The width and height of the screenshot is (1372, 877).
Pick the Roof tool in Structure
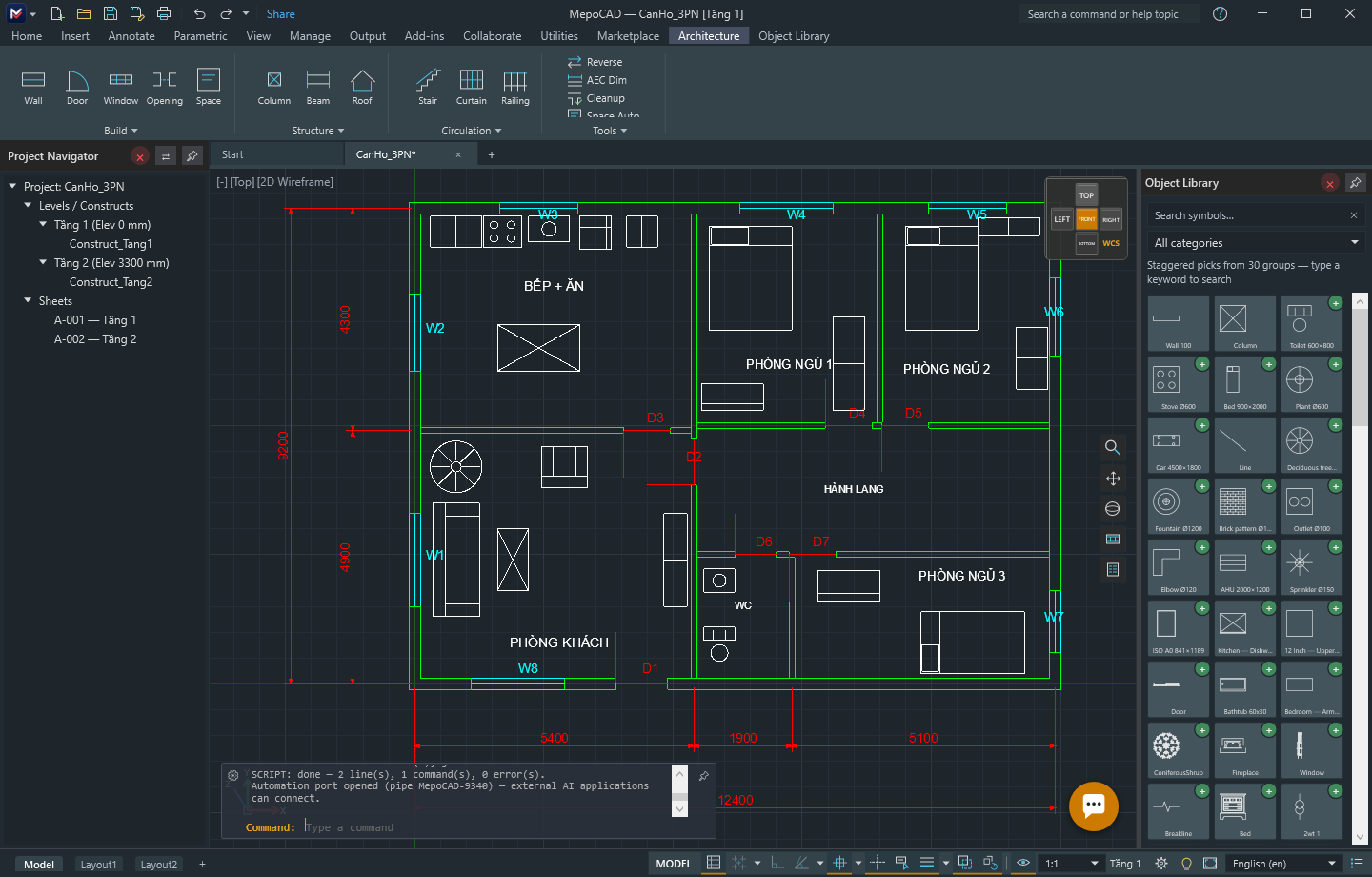coord(362,87)
